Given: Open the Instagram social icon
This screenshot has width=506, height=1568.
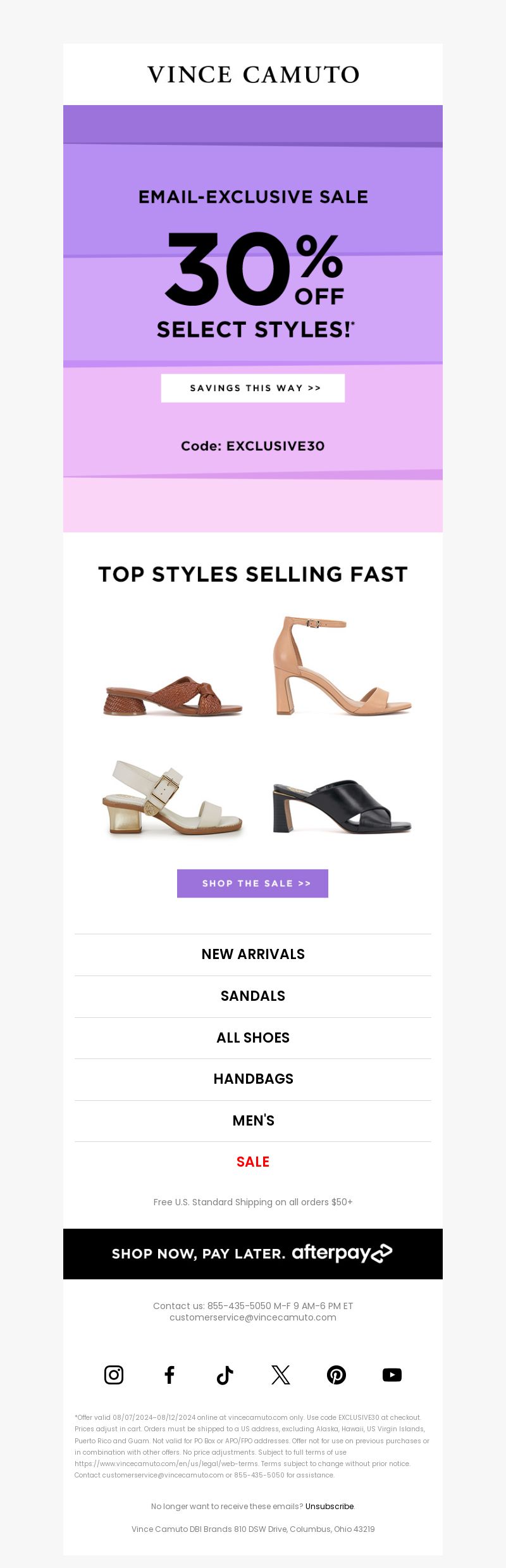Looking at the screenshot, I should tap(114, 1374).
